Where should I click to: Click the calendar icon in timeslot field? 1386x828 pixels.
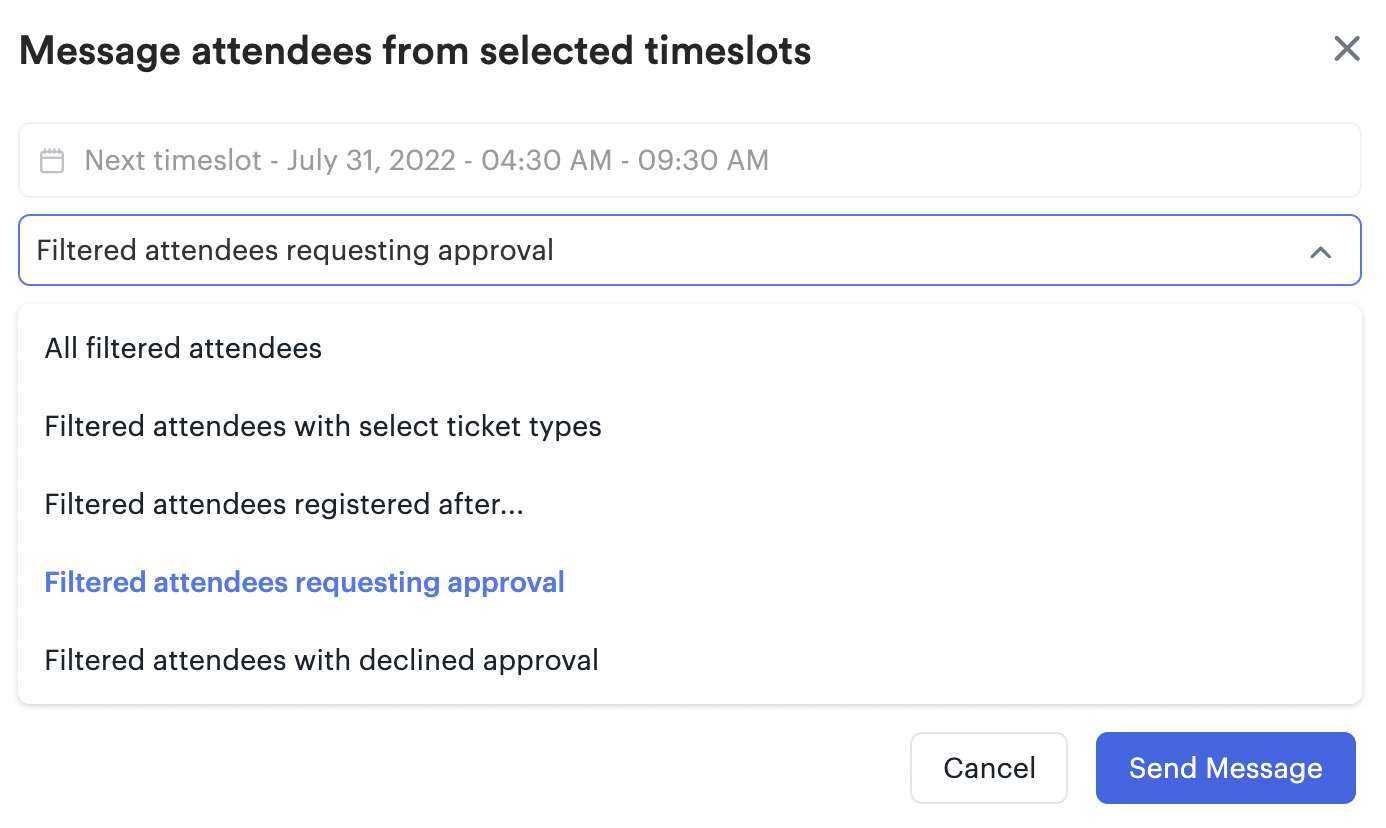tap(52, 160)
